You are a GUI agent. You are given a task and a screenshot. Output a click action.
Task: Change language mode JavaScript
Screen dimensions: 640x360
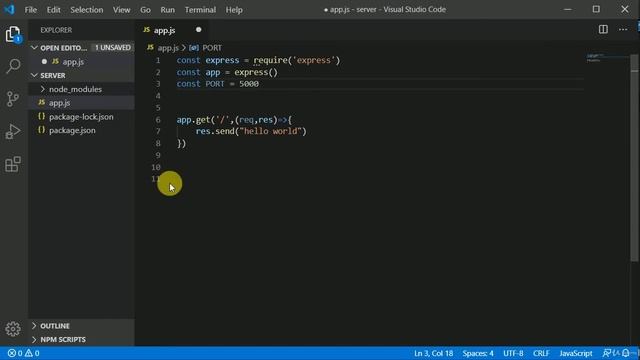(576, 353)
